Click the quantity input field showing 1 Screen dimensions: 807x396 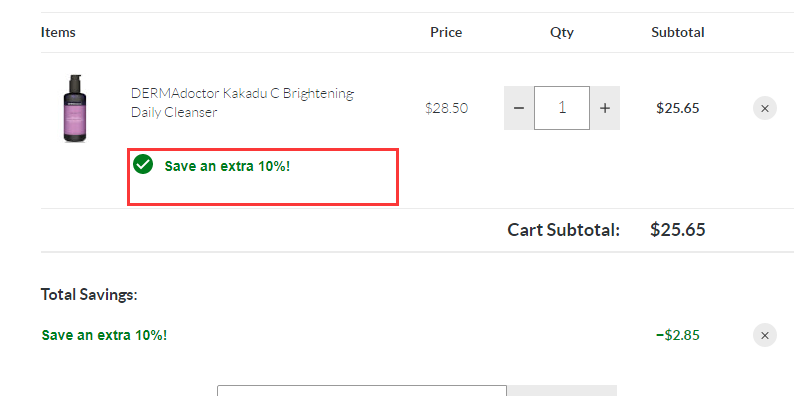point(562,108)
